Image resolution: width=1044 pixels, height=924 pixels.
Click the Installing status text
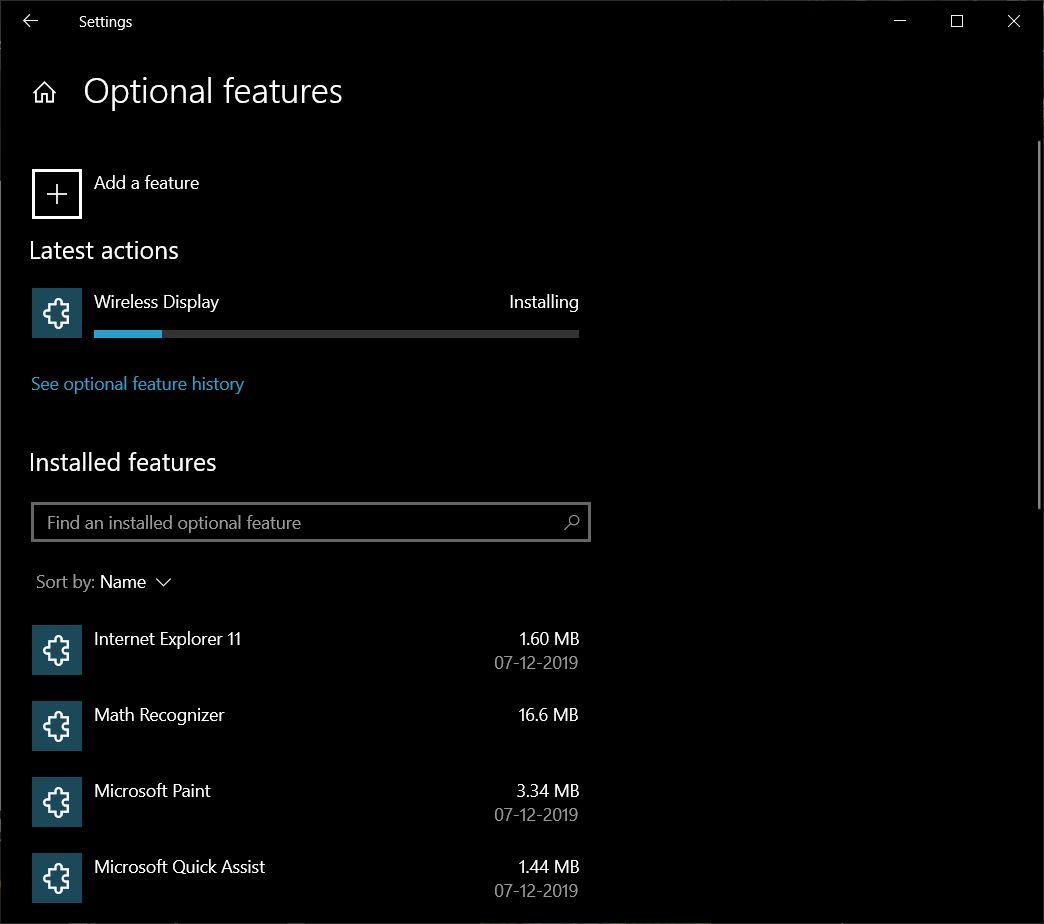click(x=544, y=302)
